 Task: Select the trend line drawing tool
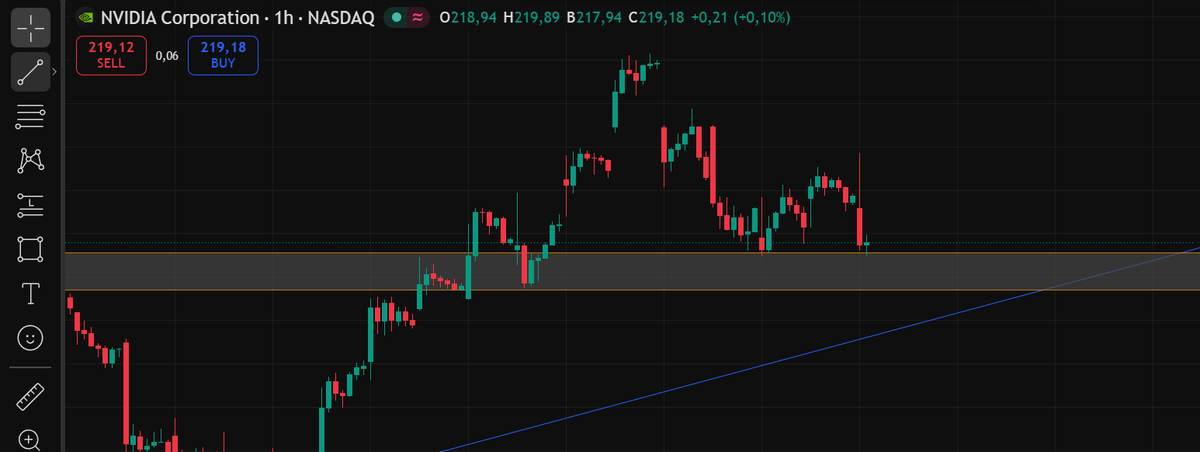(x=30, y=72)
